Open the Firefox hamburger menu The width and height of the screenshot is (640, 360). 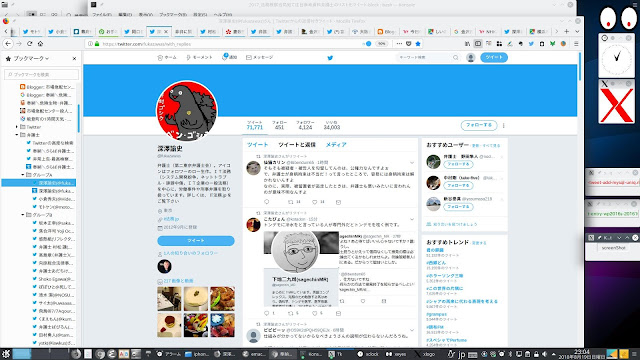pos(576,44)
